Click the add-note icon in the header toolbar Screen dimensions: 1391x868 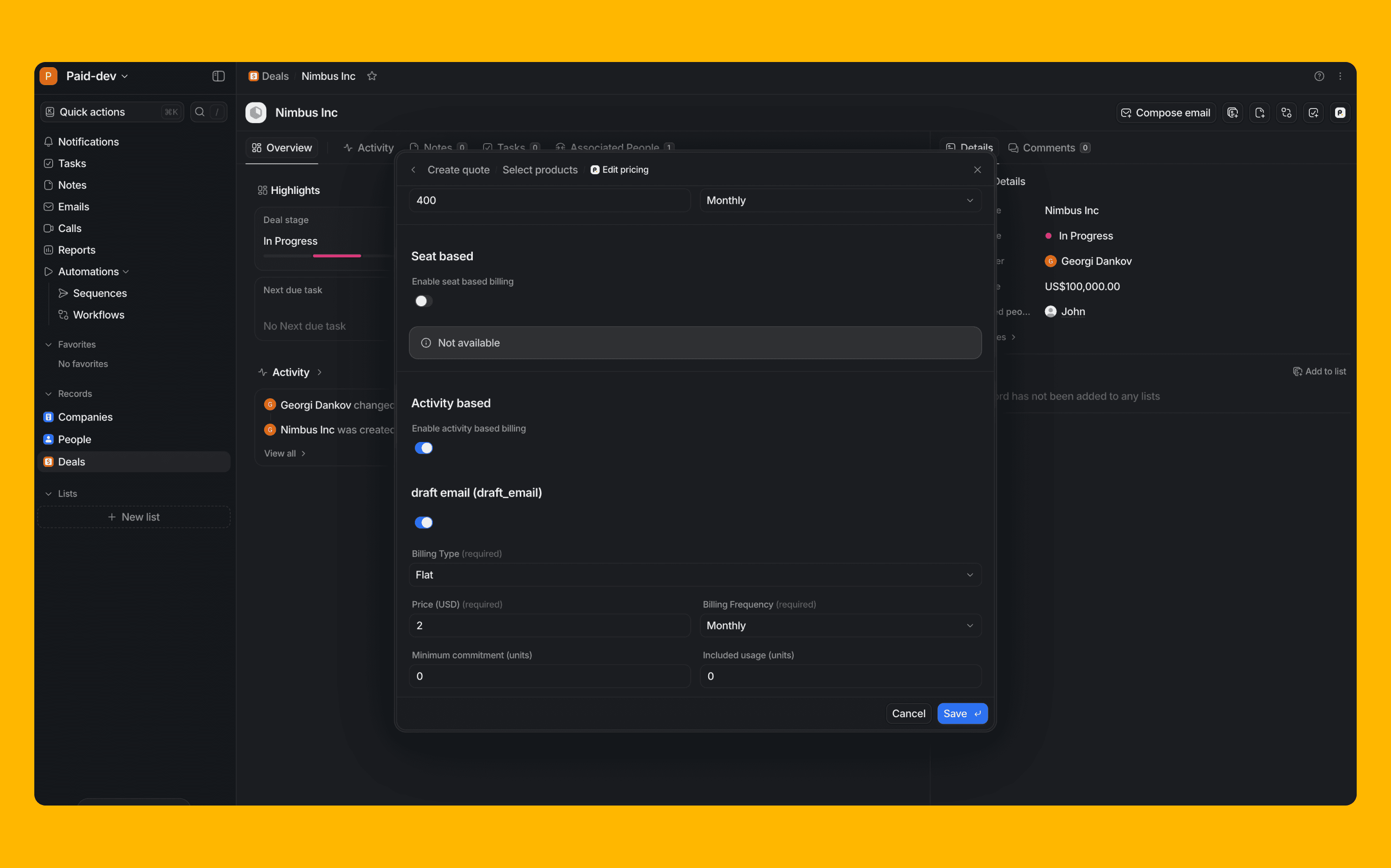click(x=1259, y=113)
